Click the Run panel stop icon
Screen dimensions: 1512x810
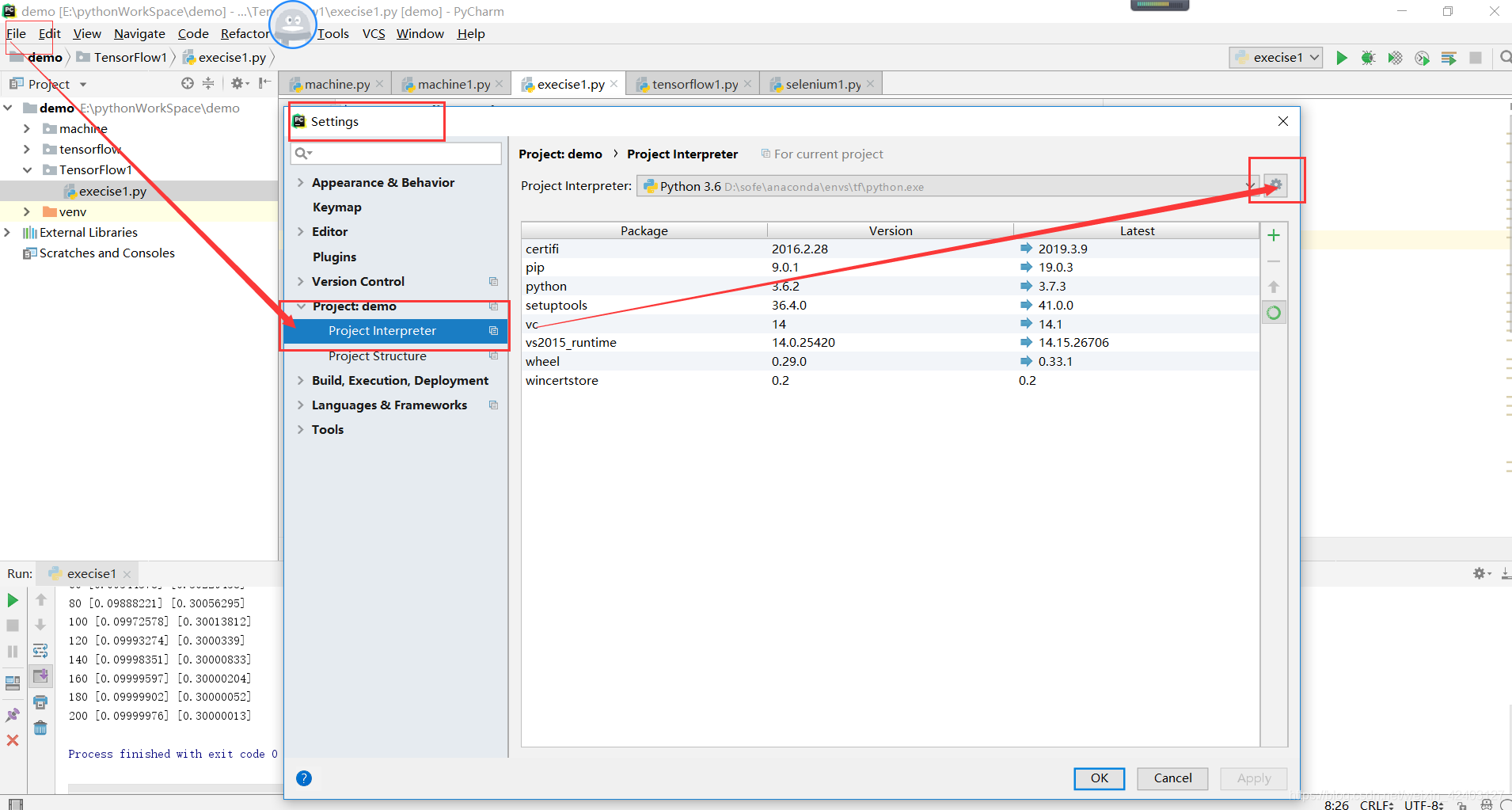(x=13, y=626)
